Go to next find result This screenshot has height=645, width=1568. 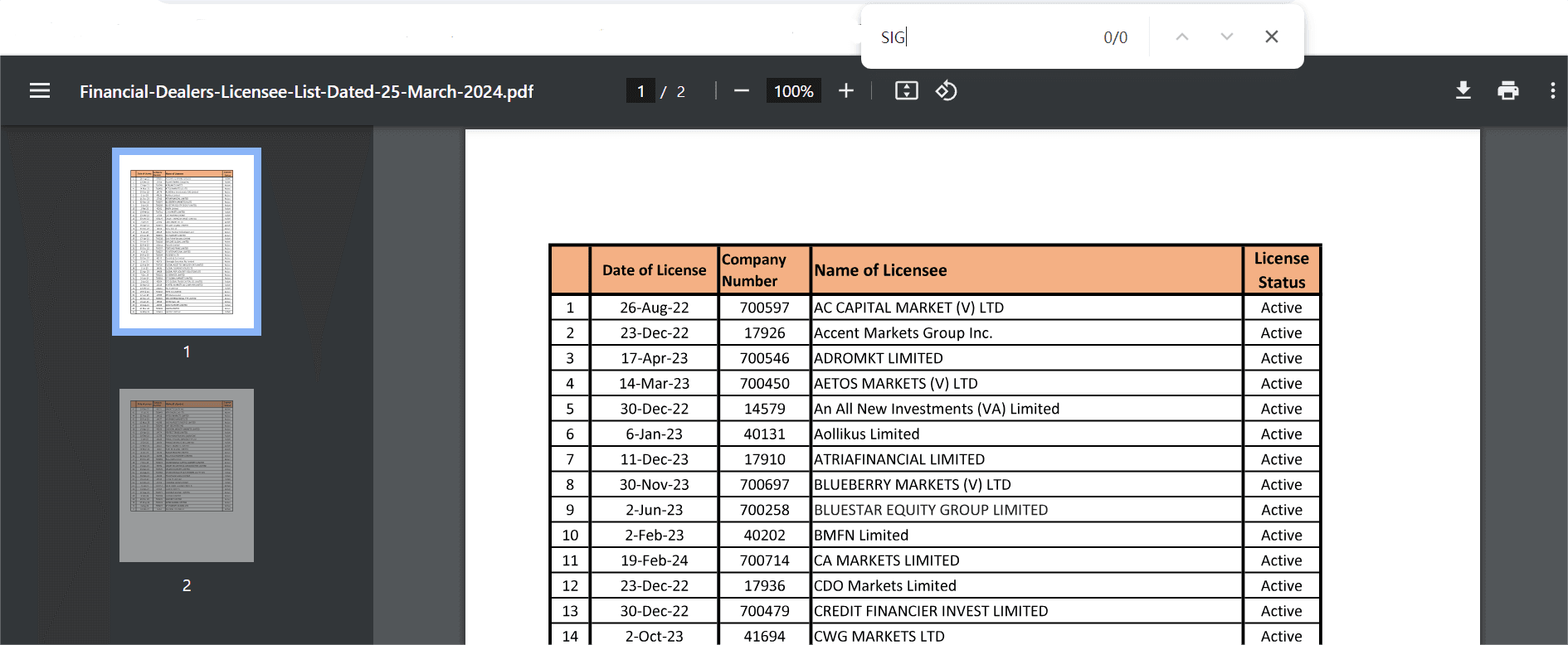point(1227,36)
